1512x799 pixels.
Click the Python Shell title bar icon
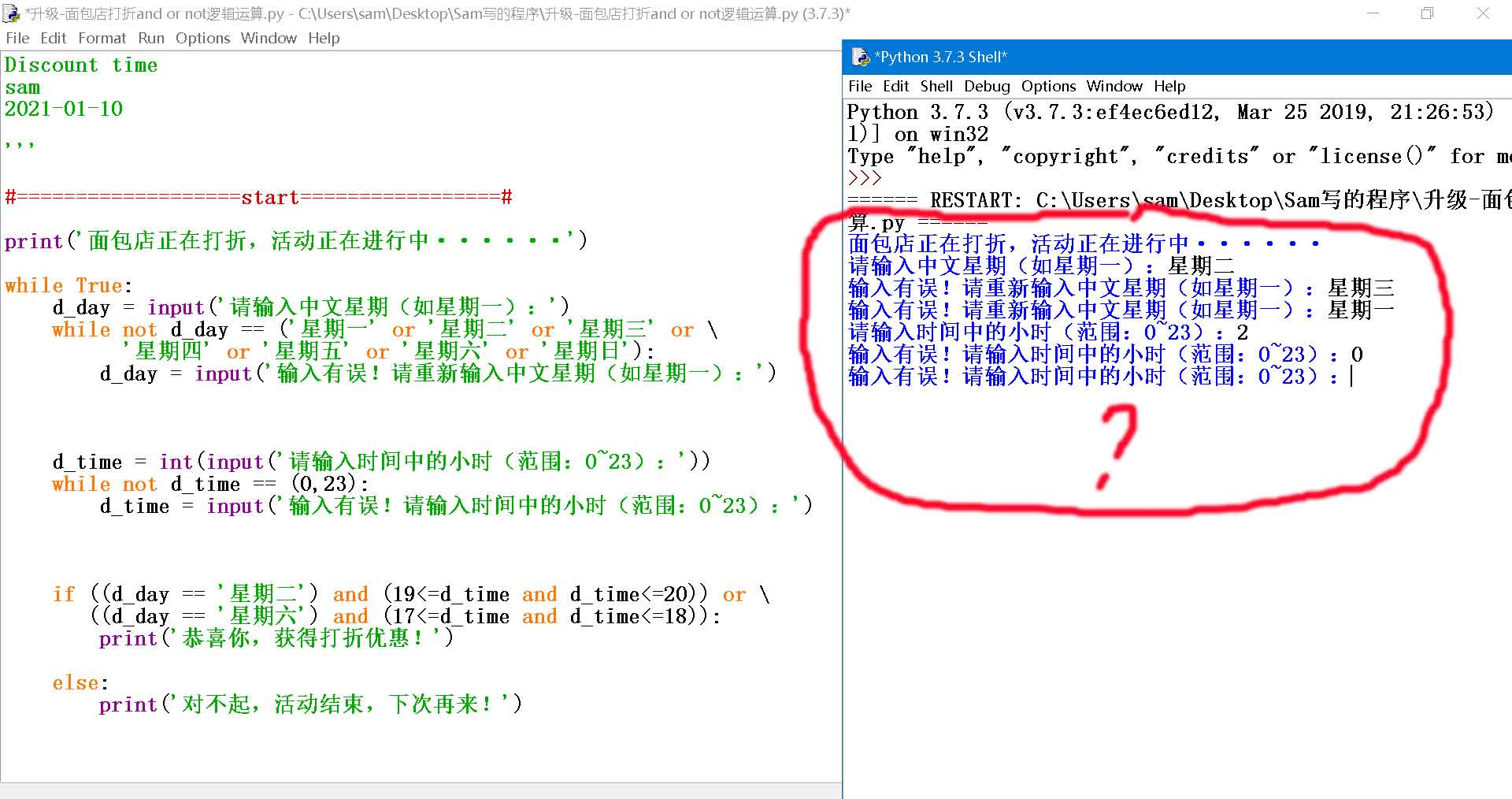[x=860, y=57]
